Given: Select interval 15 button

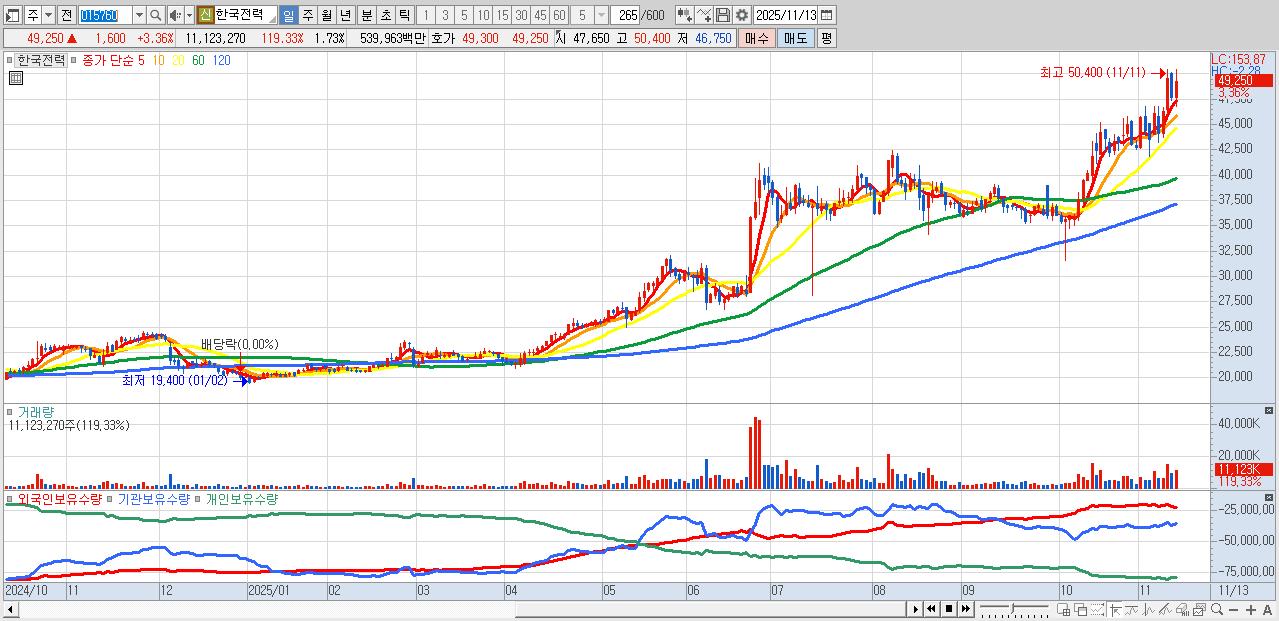Looking at the screenshot, I should pyautogui.click(x=501, y=15).
